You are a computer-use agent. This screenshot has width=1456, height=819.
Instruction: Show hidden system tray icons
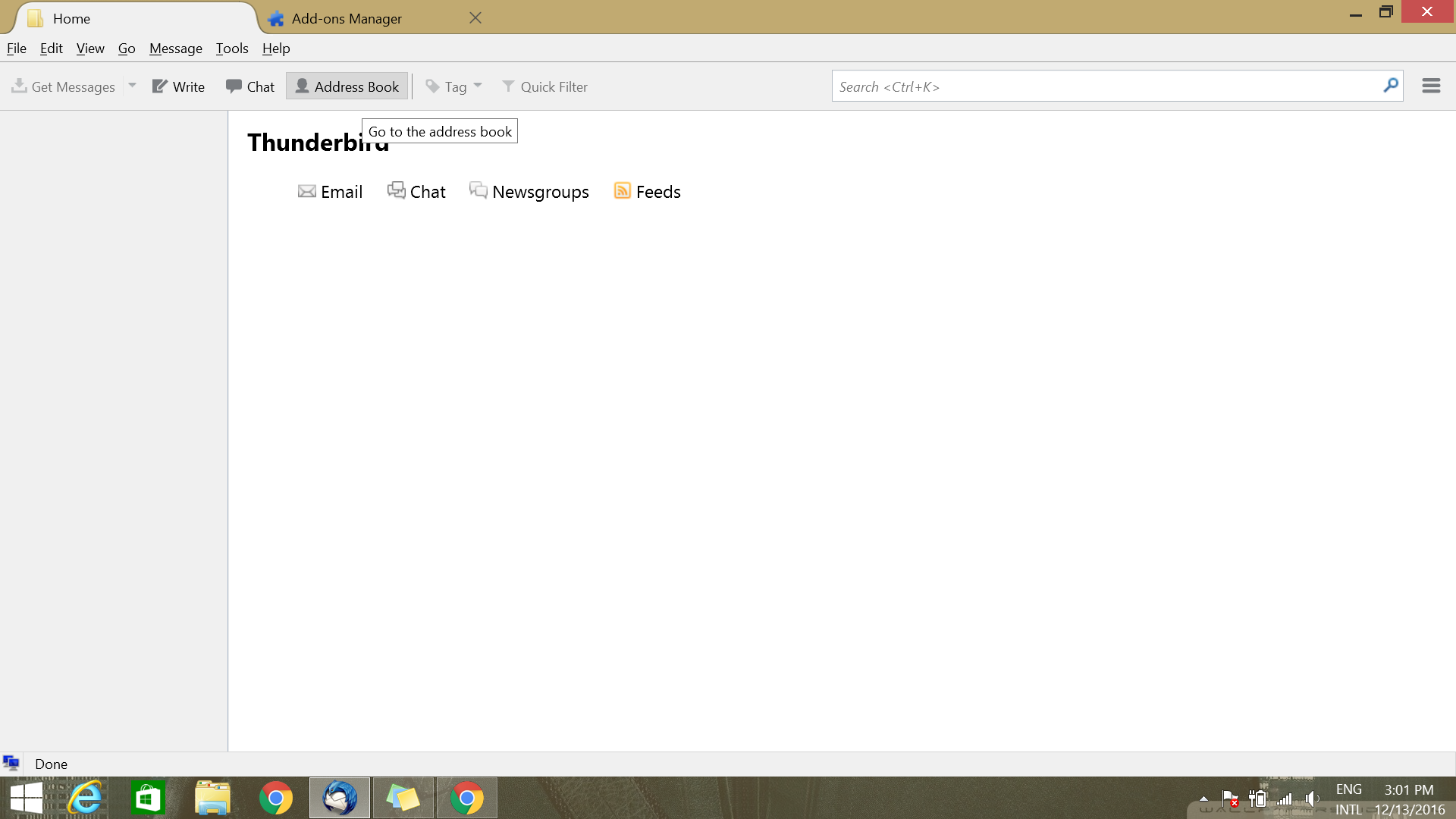[1203, 799]
